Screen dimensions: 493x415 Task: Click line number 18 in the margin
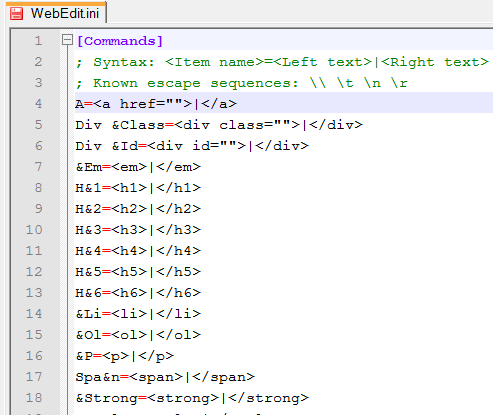point(34,398)
